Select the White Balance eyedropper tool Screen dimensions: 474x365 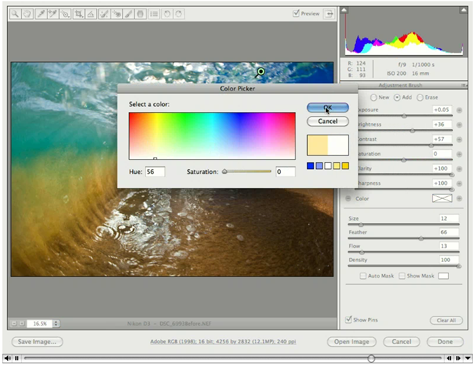41,14
